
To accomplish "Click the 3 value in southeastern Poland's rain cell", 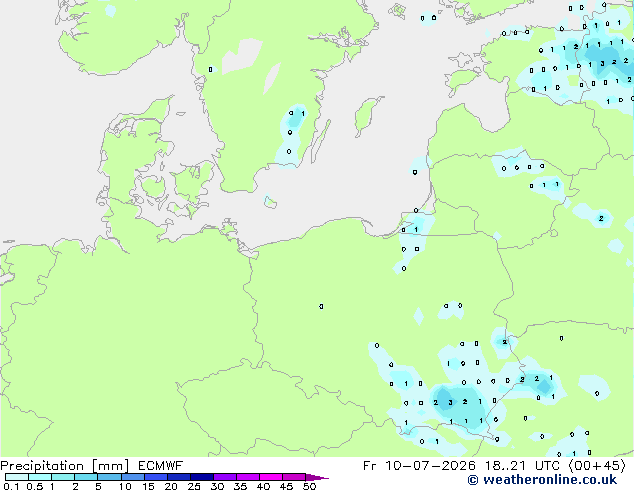I will (x=450, y=402).
